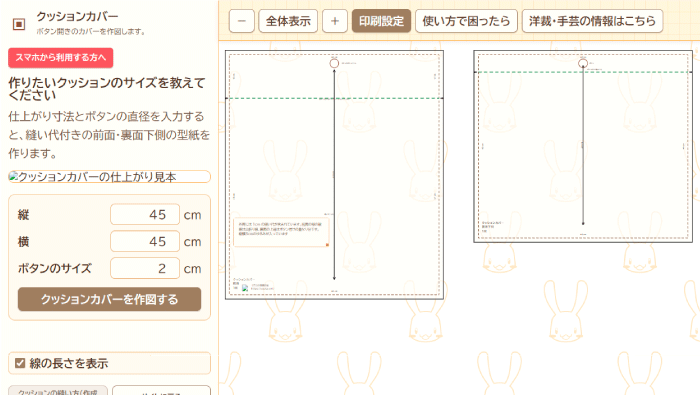Open 印刷設定 print settings
Screen dimensions: 700x395
[381, 21]
